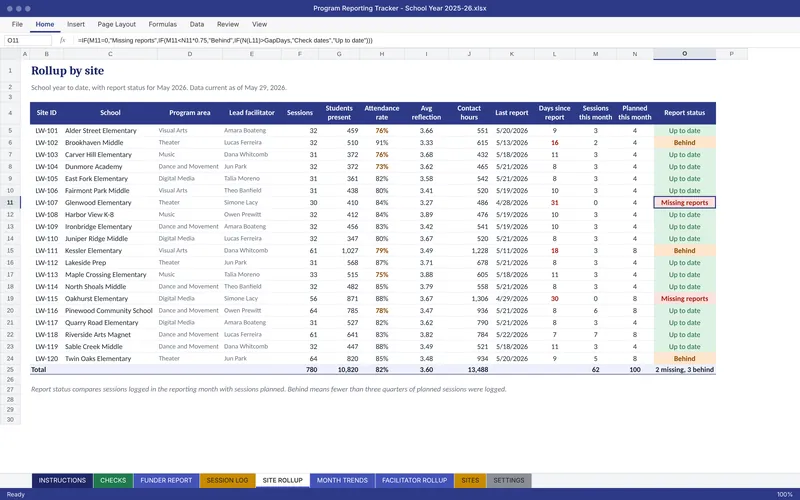Click the 2 missing, 3 behind cell
Viewport: 800px width, 500px height.
pos(684,369)
